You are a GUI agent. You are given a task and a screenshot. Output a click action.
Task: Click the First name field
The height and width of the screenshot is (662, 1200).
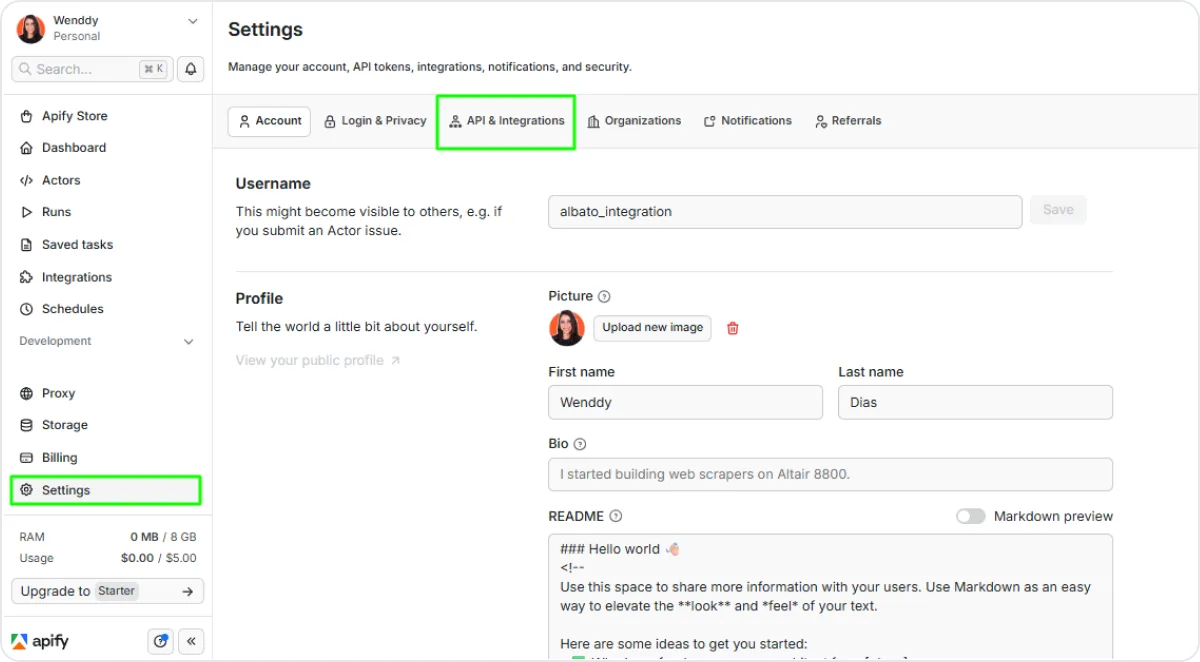[x=685, y=402]
